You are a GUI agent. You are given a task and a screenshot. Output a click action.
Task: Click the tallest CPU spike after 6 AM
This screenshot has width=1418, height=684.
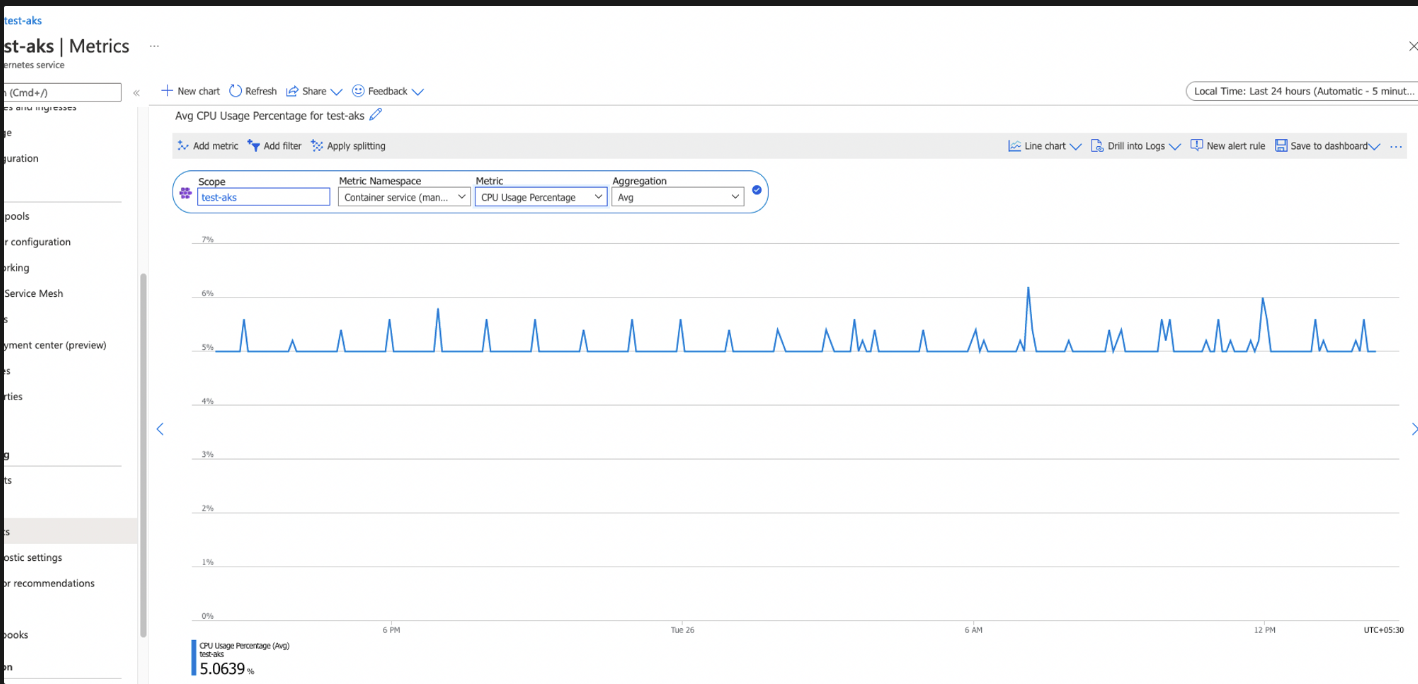[1028, 289]
